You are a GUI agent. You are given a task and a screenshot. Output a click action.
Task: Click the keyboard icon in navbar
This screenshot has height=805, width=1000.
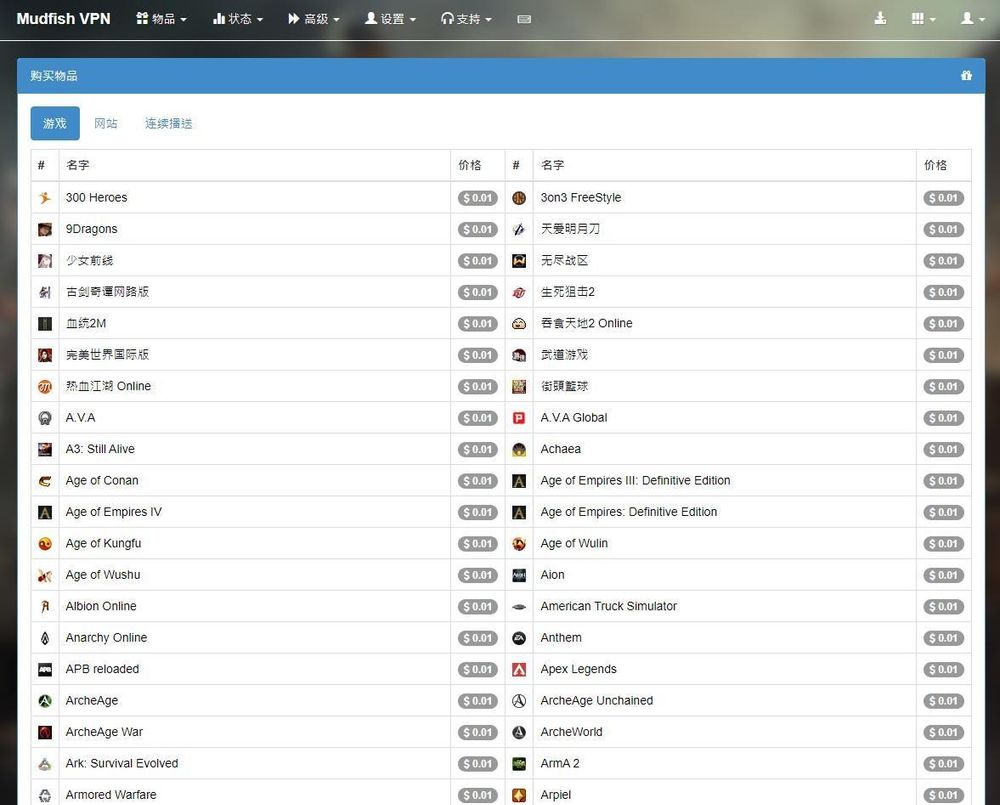(x=524, y=19)
